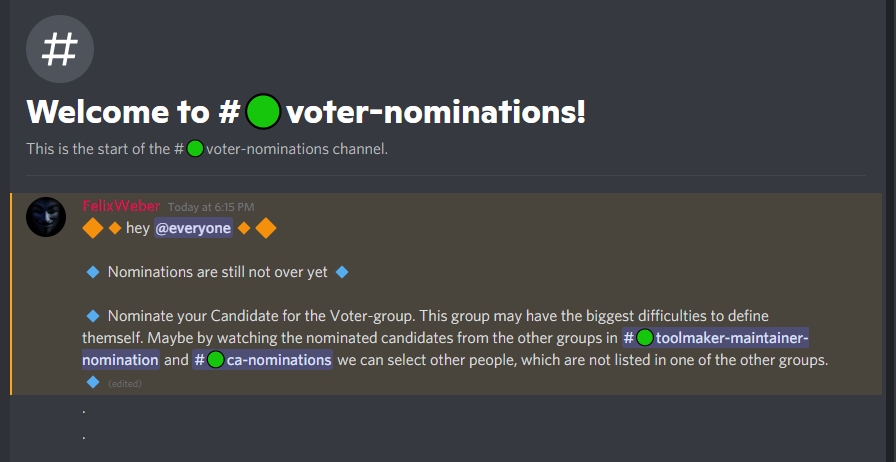Click the large hash channel icon

pos(60,48)
